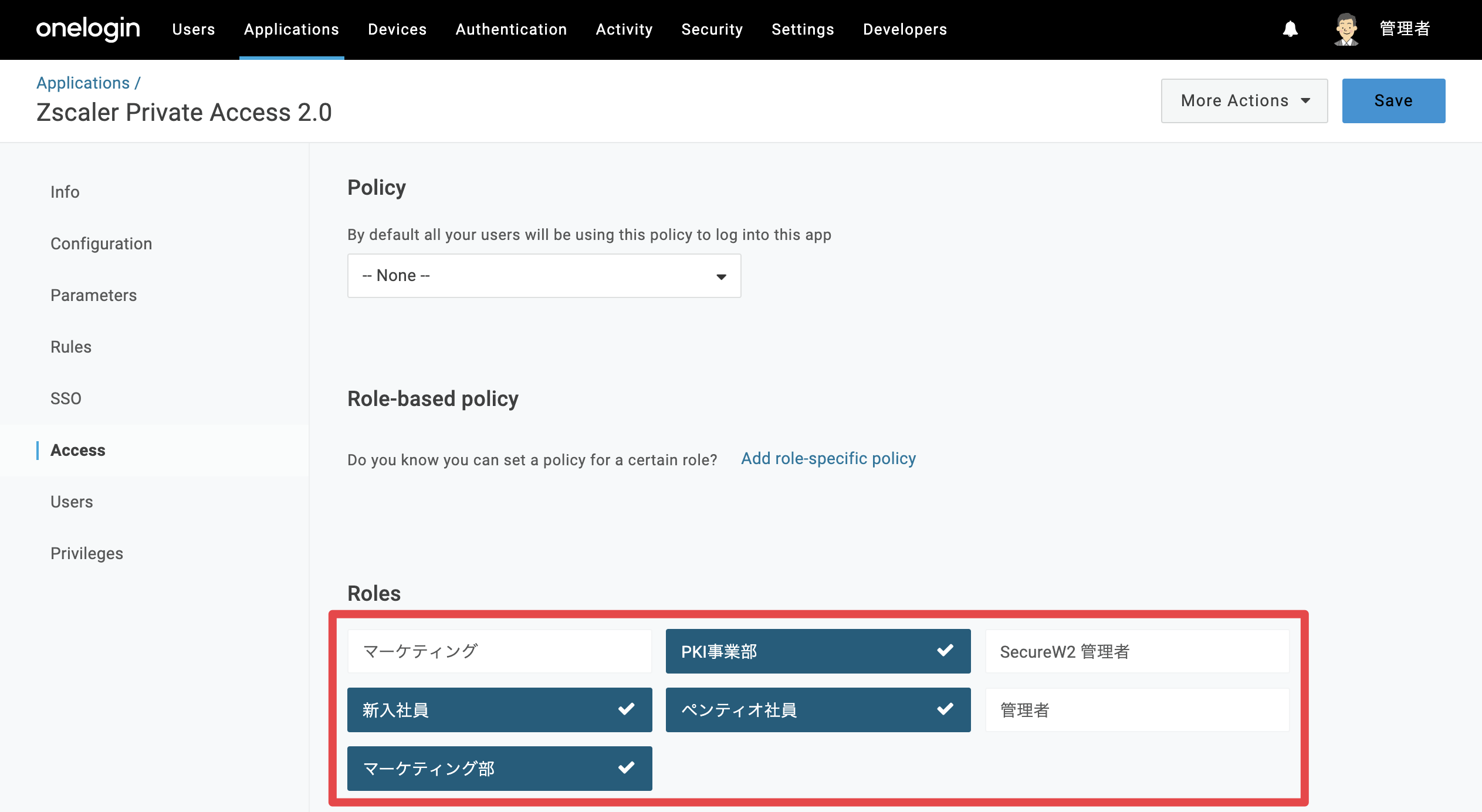Open the Developers menu in navbar
This screenshot has height=812, width=1482.
click(905, 29)
